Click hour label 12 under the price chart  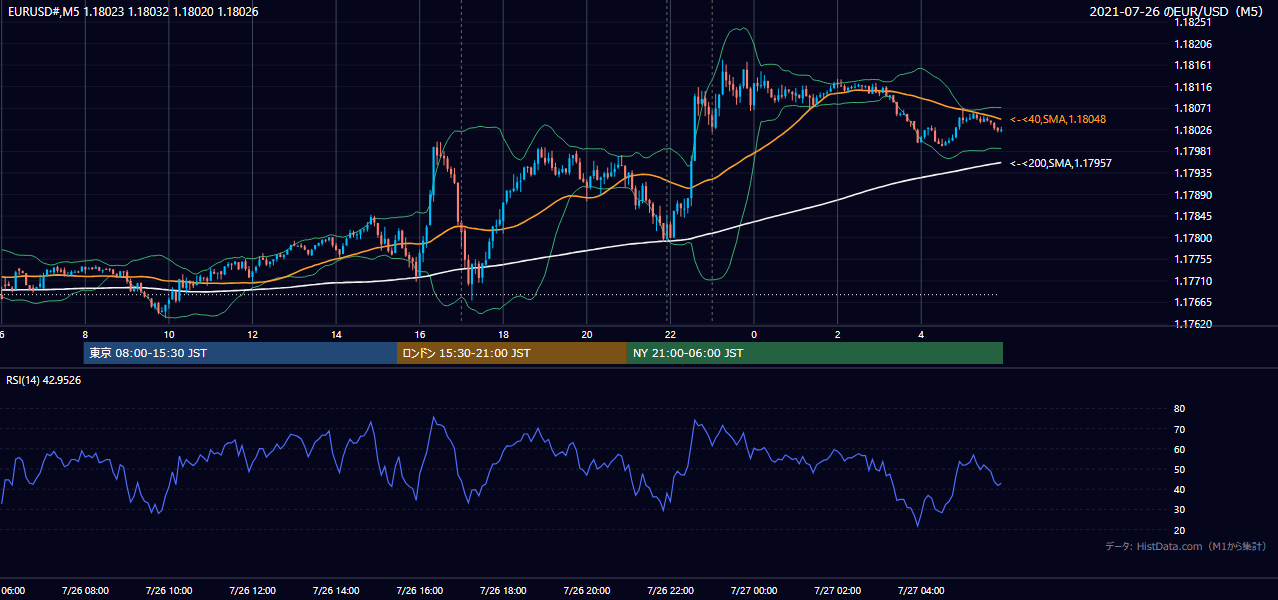coord(252,335)
